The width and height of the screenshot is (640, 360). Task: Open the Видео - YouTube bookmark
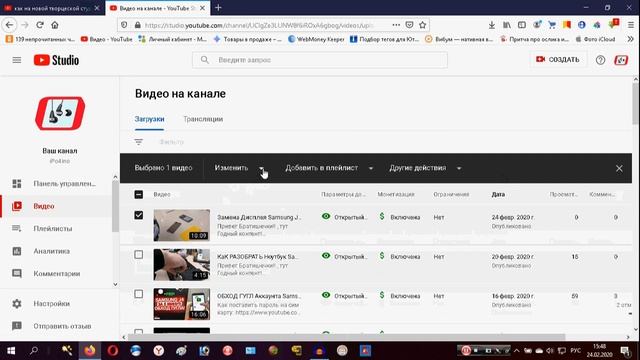[x=107, y=39]
